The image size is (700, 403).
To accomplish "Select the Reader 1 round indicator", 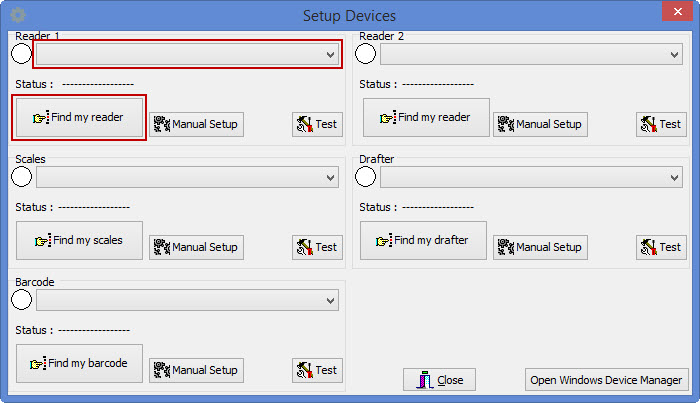I will tap(22, 53).
